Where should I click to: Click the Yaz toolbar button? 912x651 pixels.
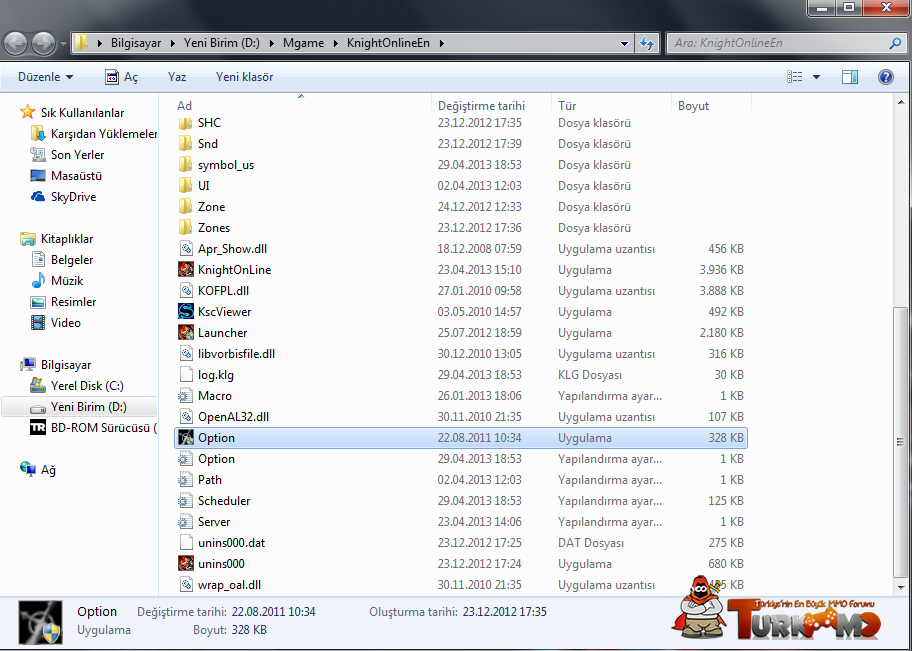click(177, 77)
